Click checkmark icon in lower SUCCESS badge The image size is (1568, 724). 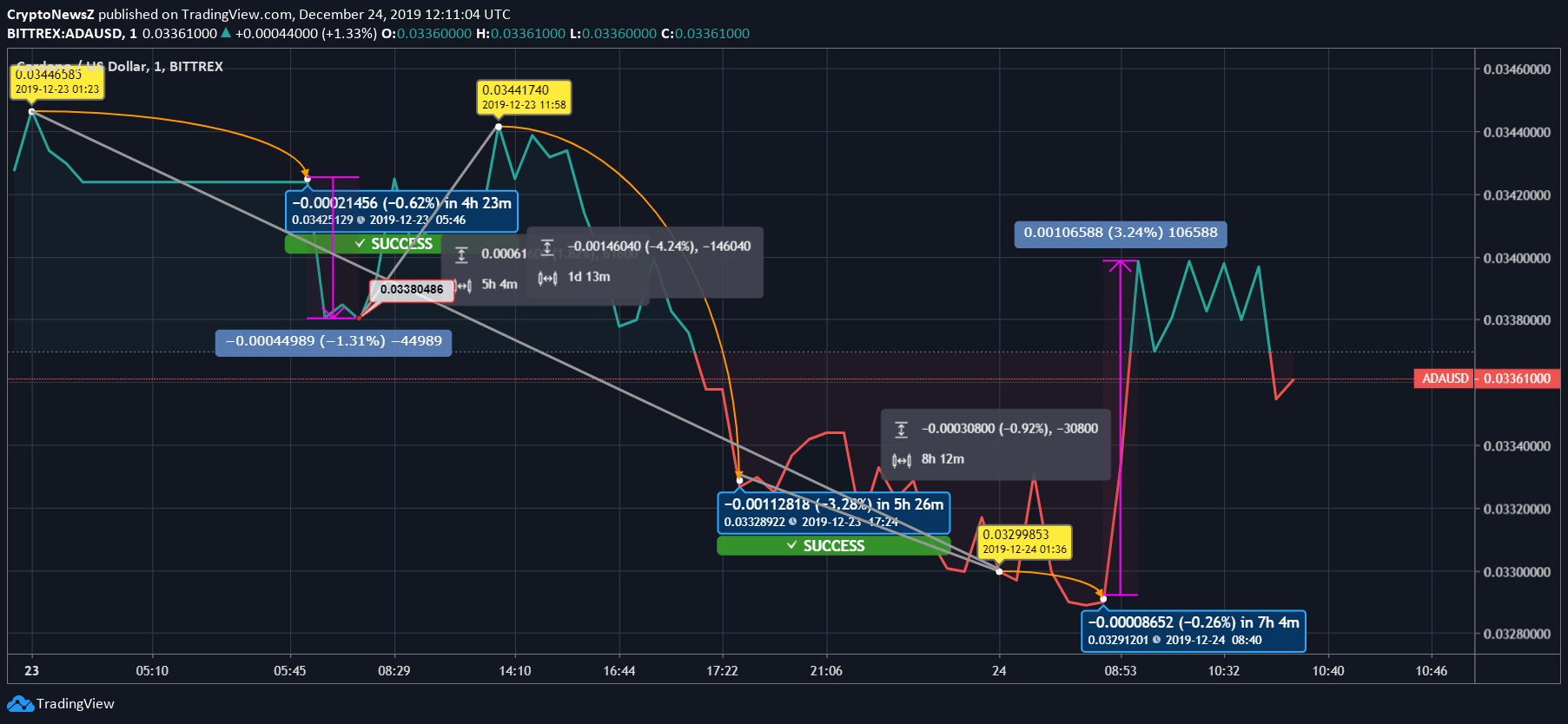[791, 546]
